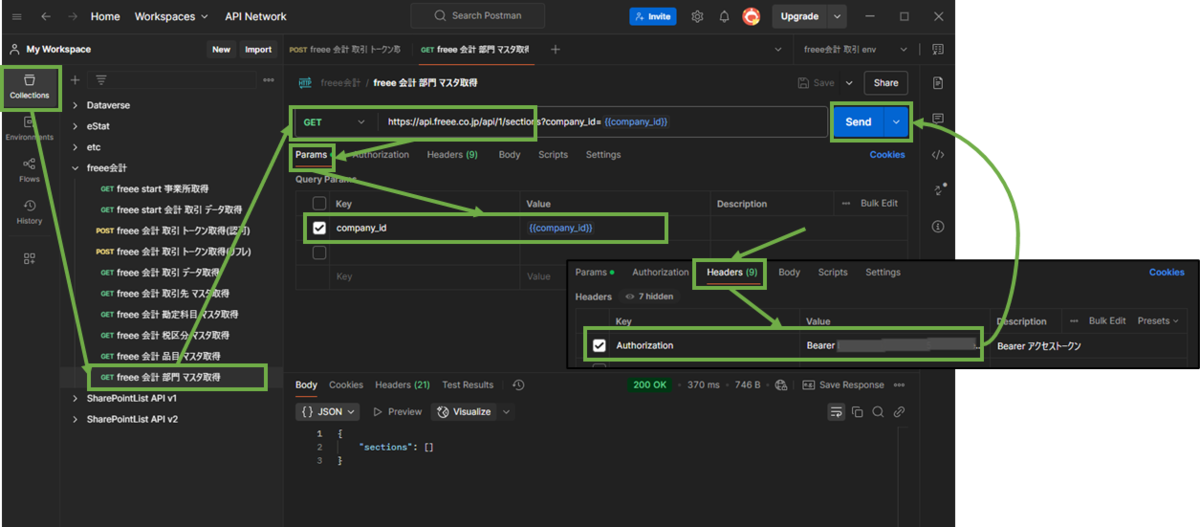Image resolution: width=1200 pixels, height=527 pixels.
Task: Open the environment quick look icon
Action: (937, 49)
